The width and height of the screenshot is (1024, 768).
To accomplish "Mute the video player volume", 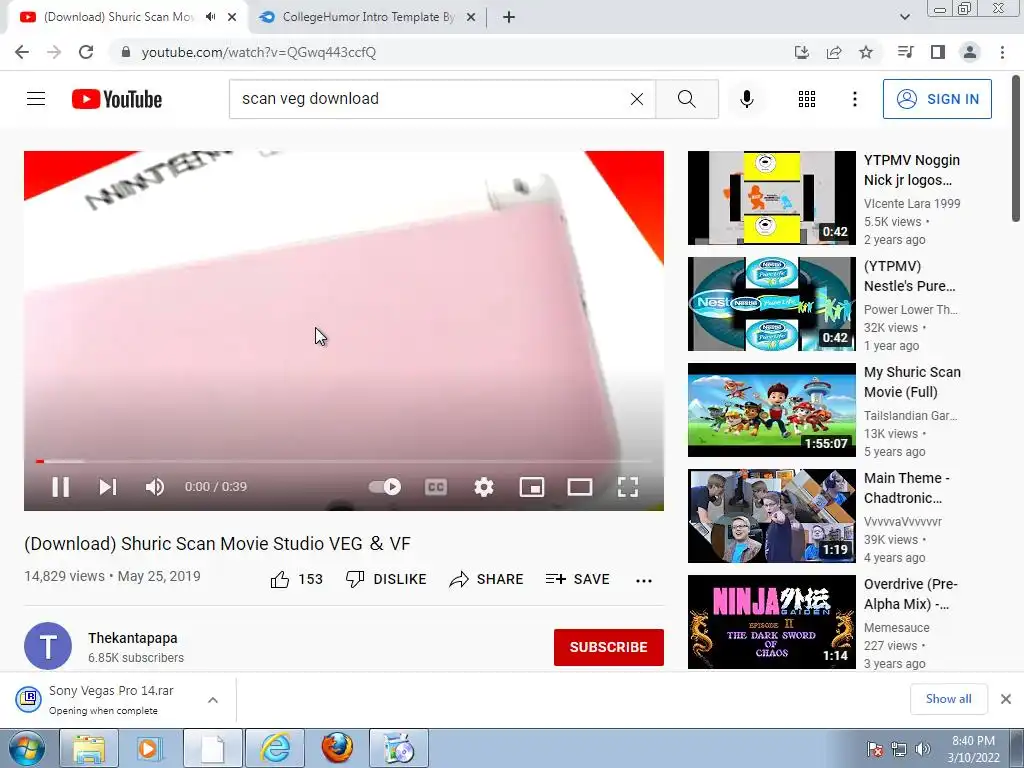I will [155, 487].
